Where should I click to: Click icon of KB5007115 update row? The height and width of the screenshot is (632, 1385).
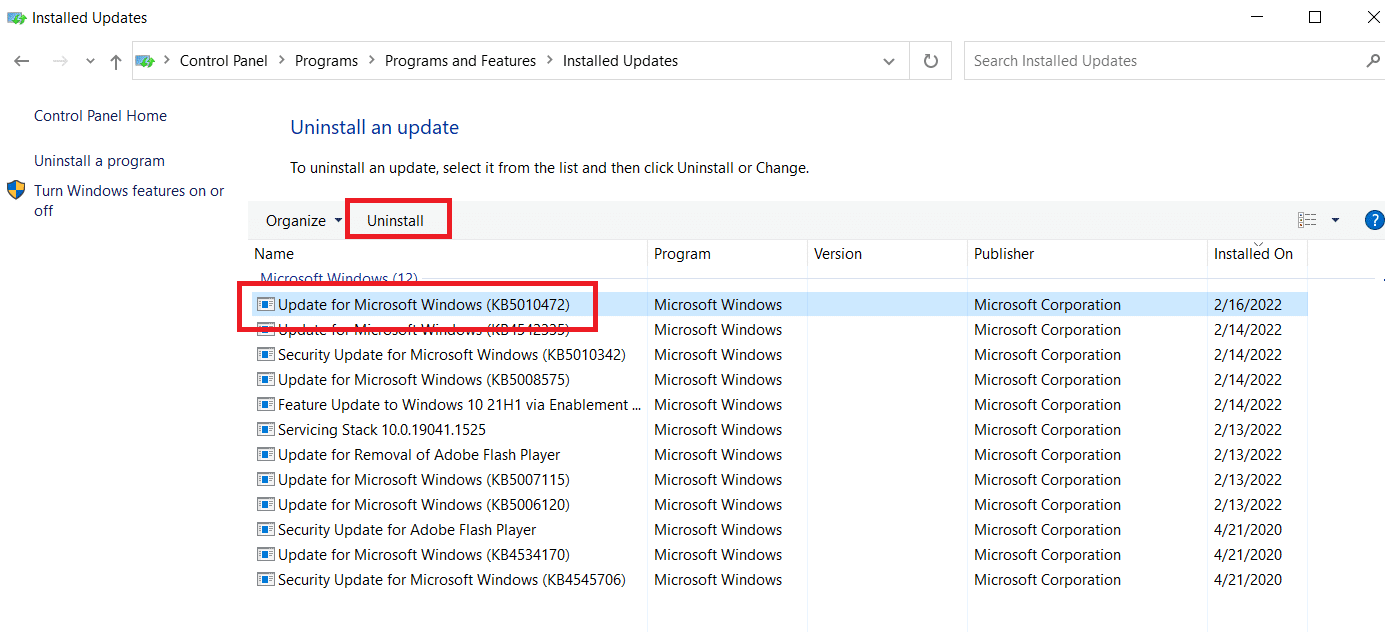pos(265,480)
